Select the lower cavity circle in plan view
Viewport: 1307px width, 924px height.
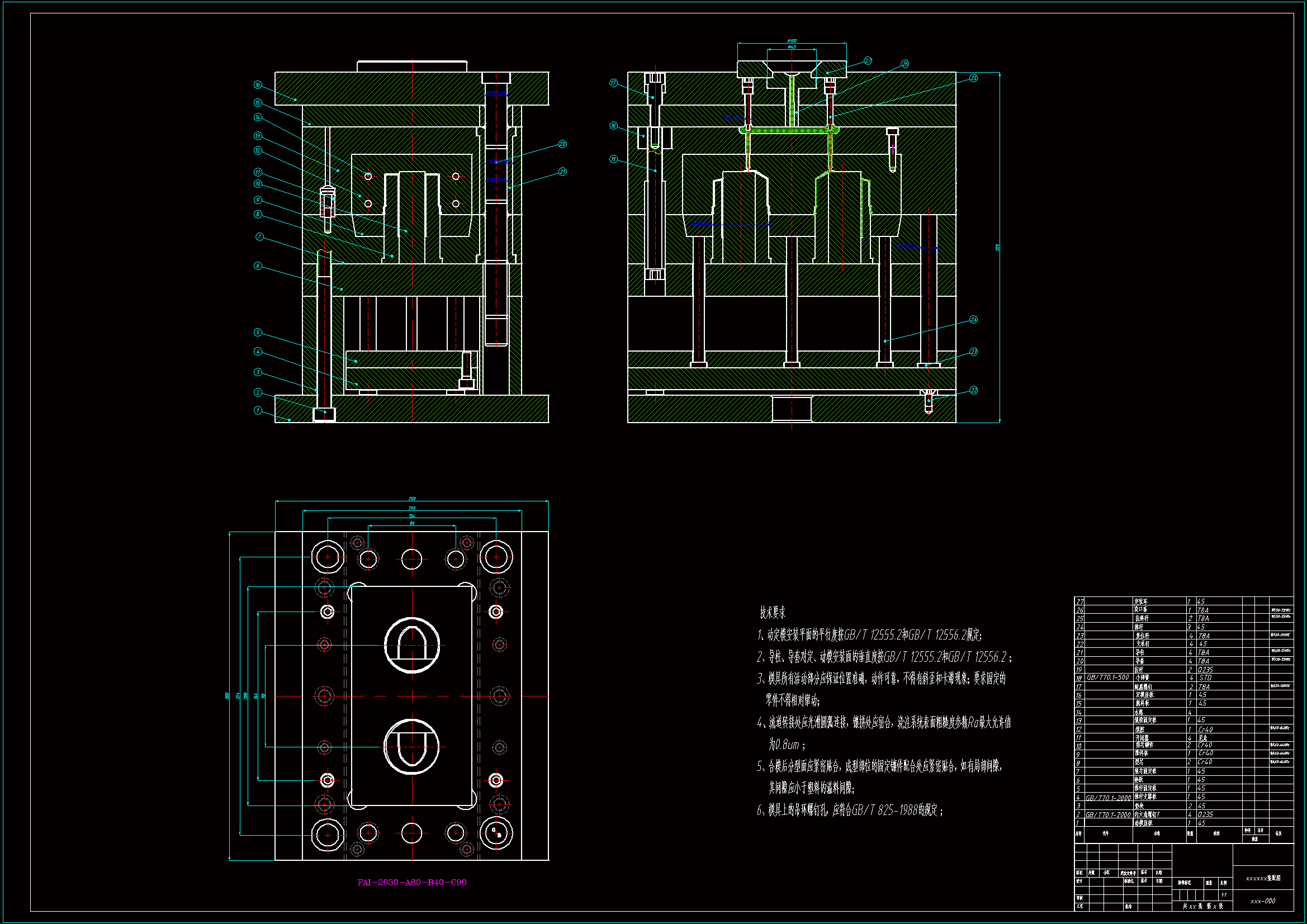click(x=411, y=746)
